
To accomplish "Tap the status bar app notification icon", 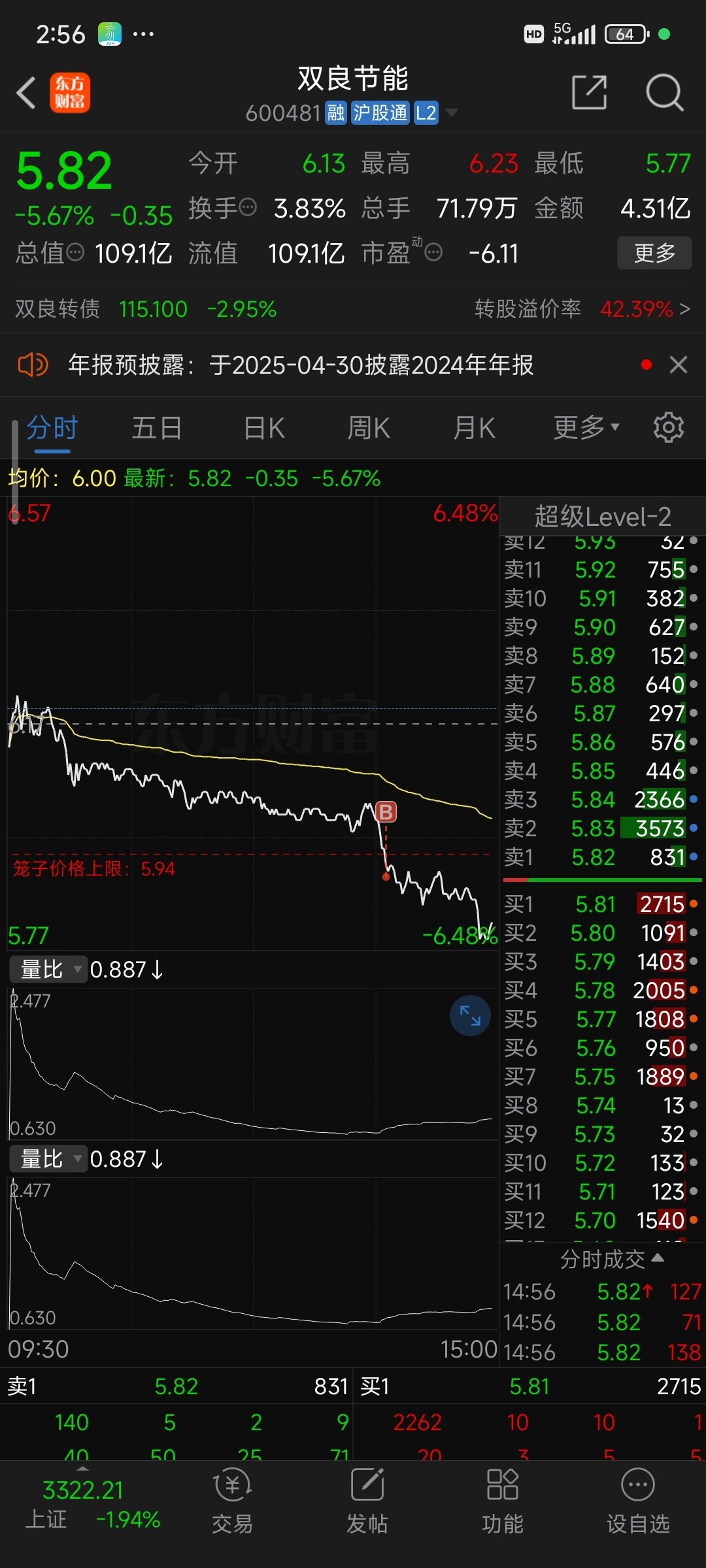I will pyautogui.click(x=110, y=34).
